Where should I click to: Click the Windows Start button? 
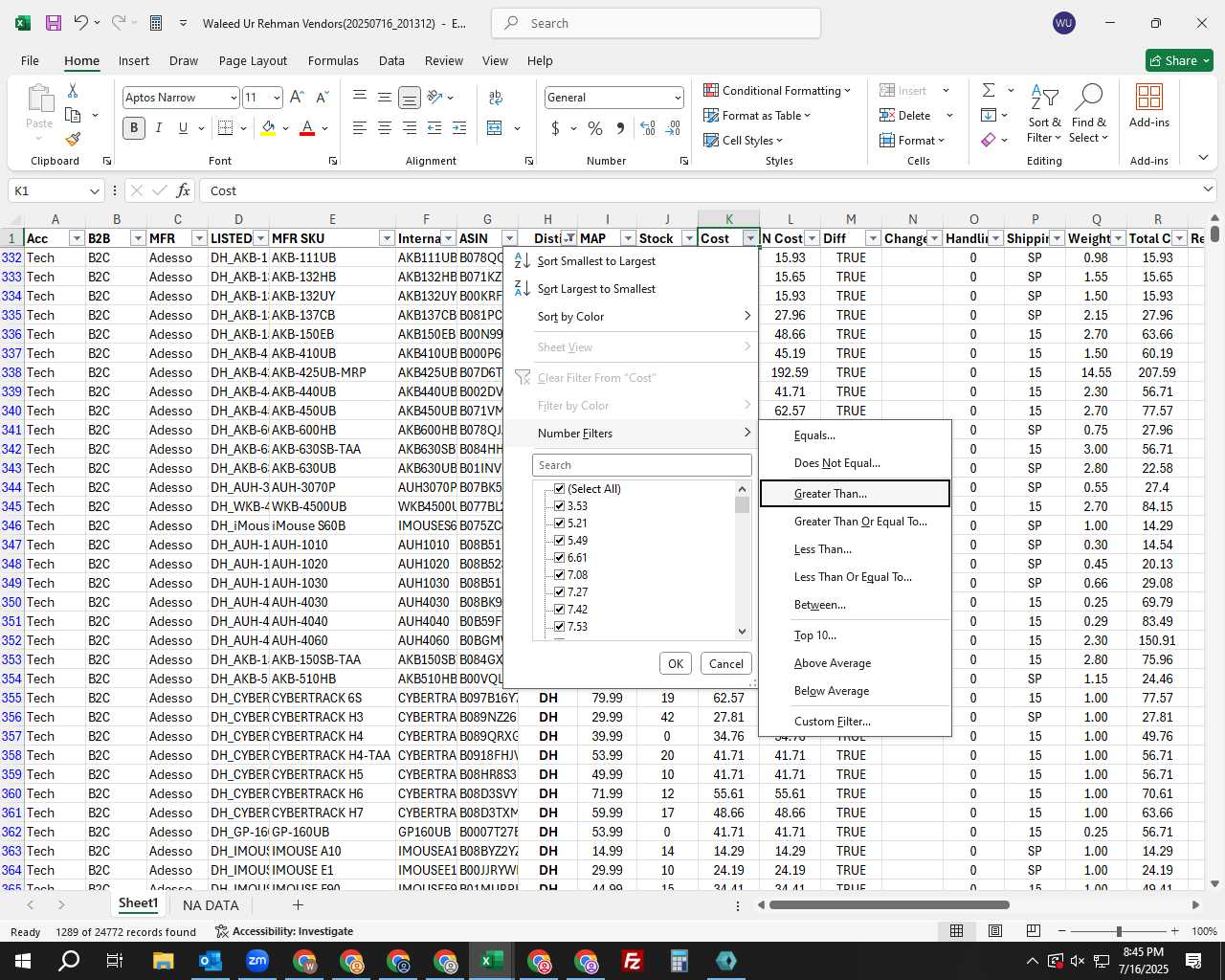pyautogui.click(x=23, y=961)
